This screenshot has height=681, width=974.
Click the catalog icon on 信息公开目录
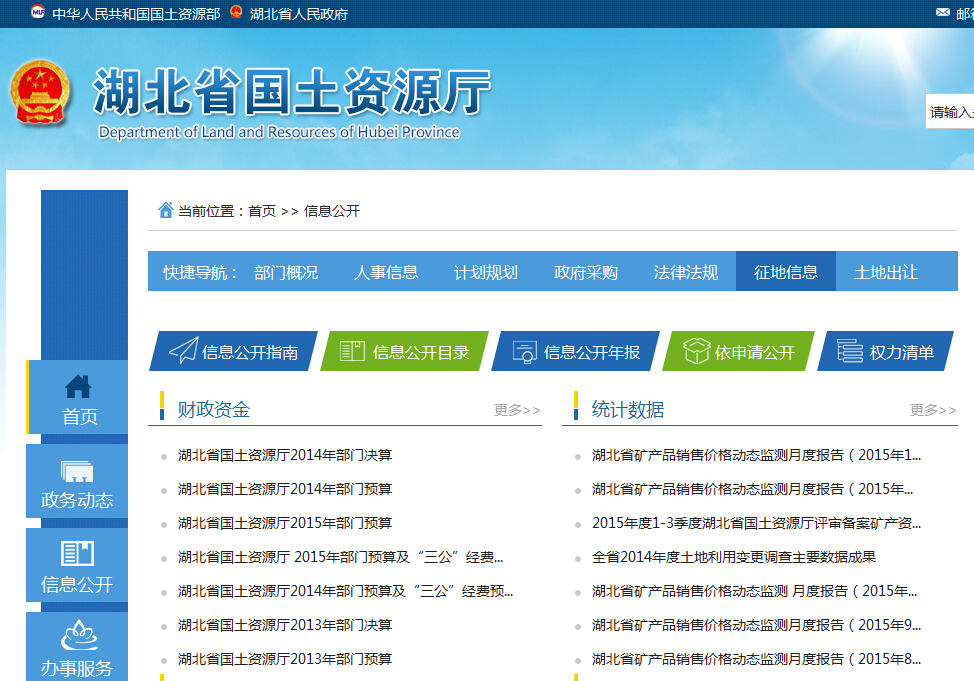pos(352,351)
